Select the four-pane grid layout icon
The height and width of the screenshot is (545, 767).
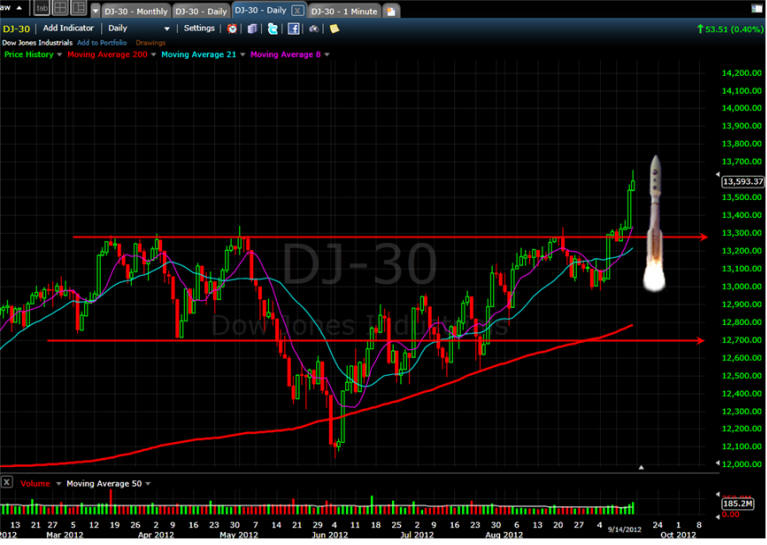(x=60, y=8)
